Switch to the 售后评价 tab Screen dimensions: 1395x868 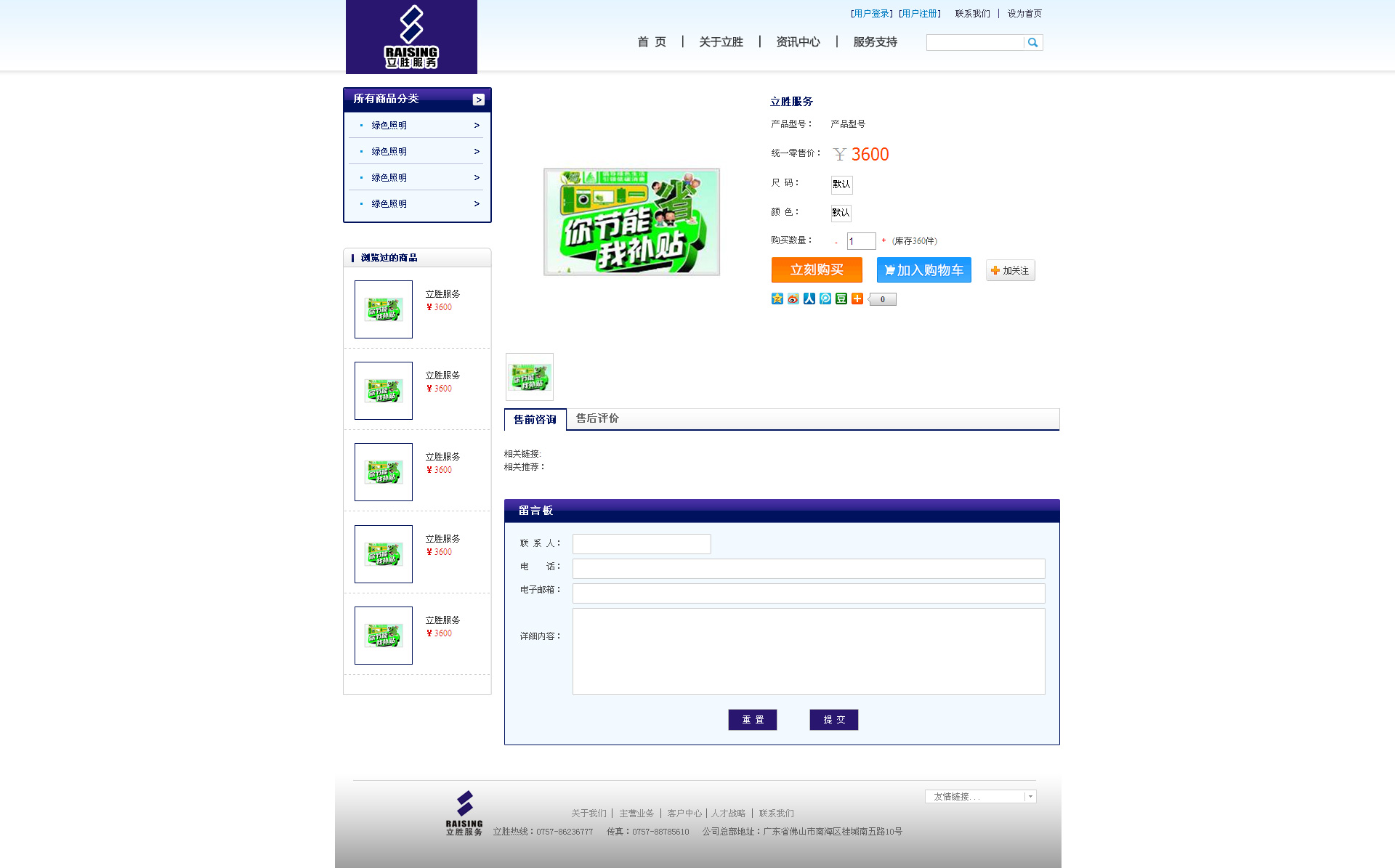(x=597, y=418)
